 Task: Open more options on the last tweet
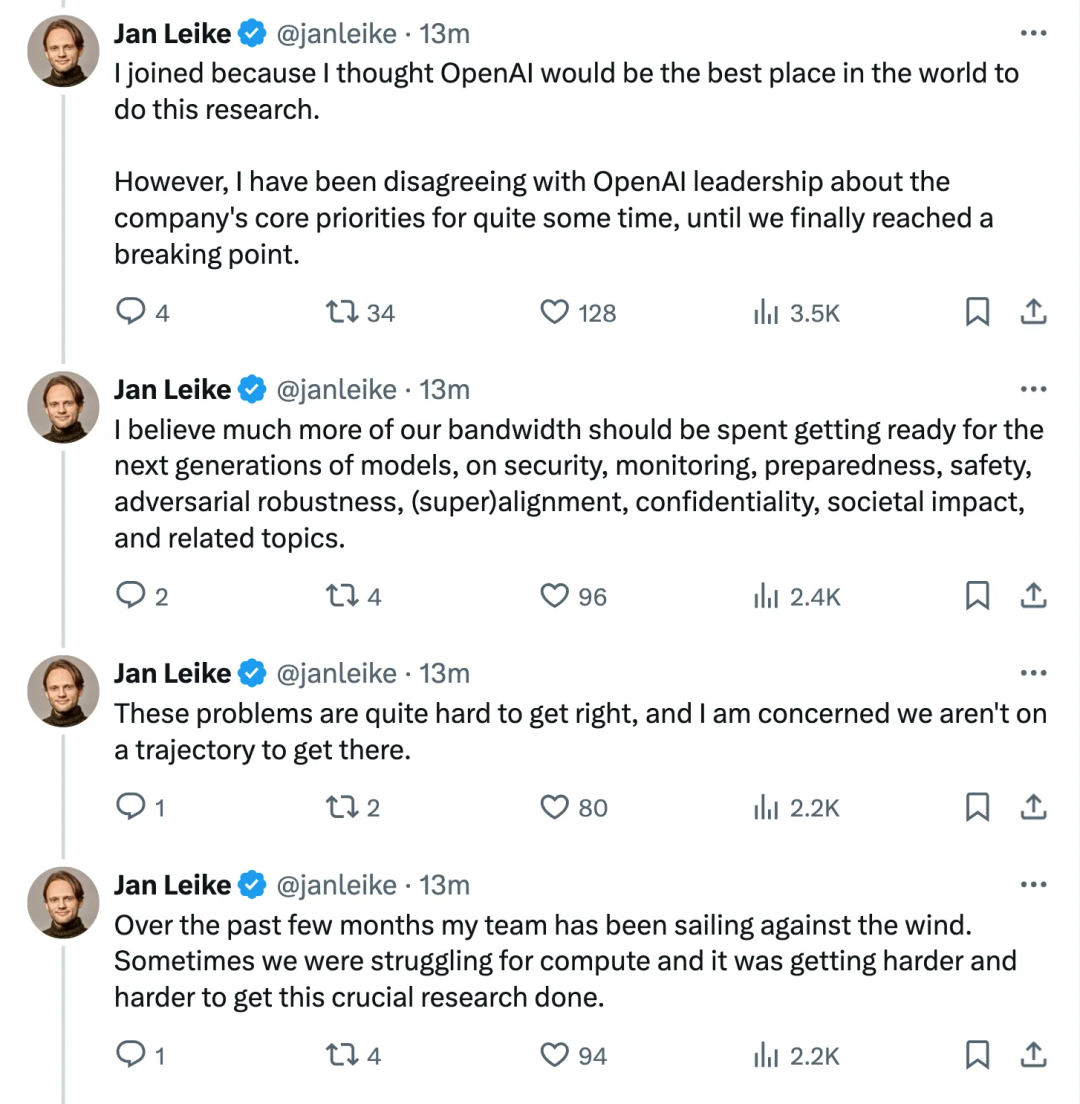tap(1032, 885)
